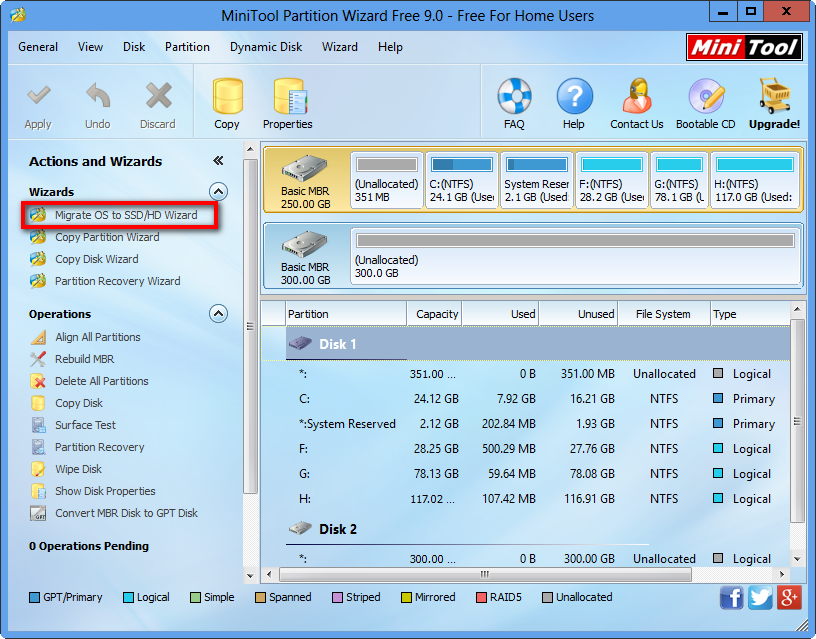The image size is (816, 639).
Task: Select the 351 MB unallocated block
Action: tap(387, 180)
